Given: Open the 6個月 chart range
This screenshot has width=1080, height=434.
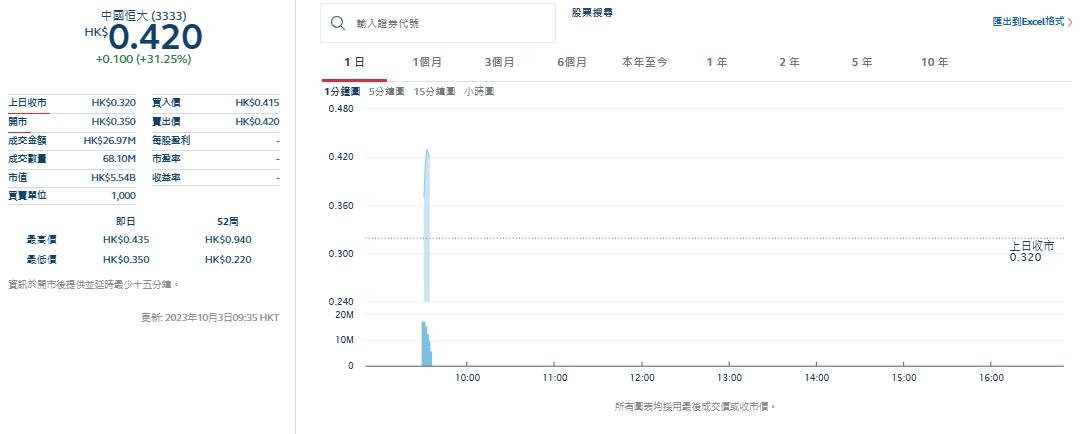Looking at the screenshot, I should [x=572, y=62].
